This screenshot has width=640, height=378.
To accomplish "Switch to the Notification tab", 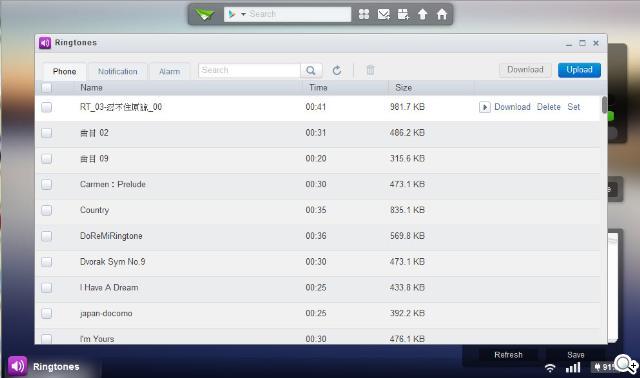I will [118, 71].
